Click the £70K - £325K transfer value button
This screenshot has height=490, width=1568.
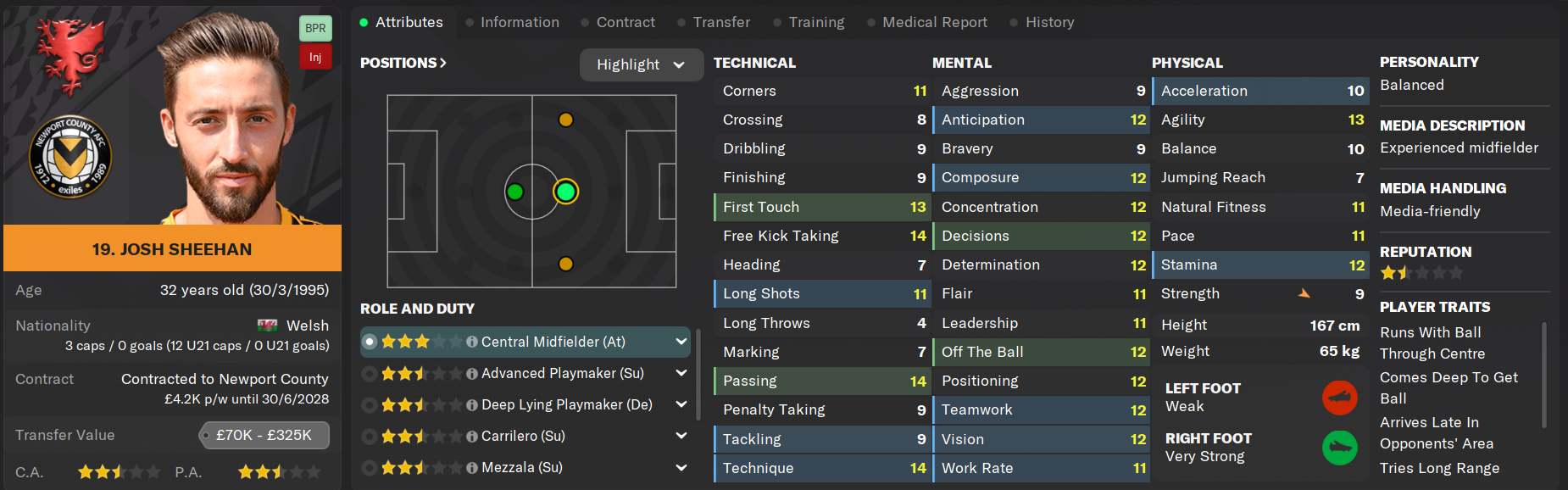[264, 435]
